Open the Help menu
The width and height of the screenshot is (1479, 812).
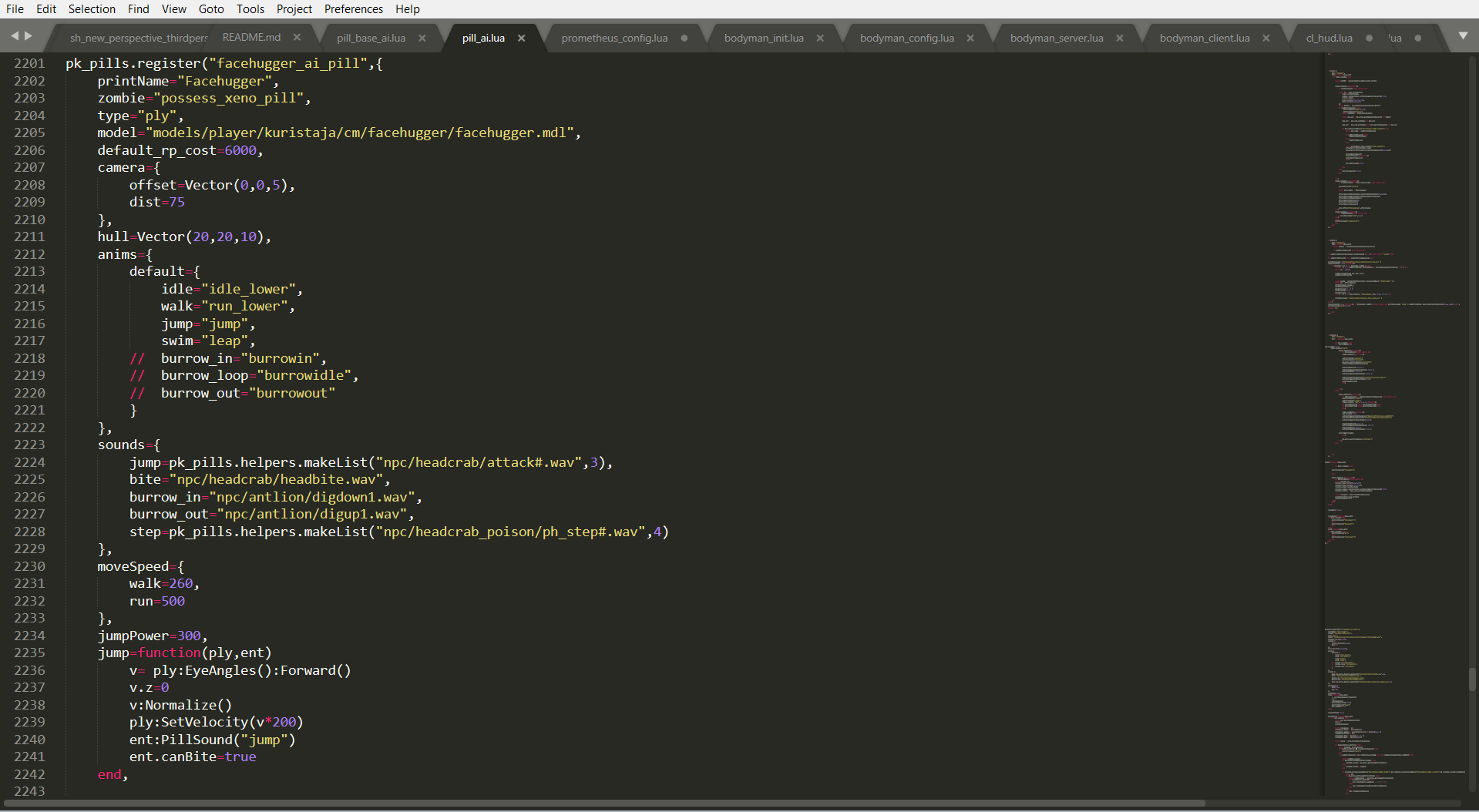(408, 9)
